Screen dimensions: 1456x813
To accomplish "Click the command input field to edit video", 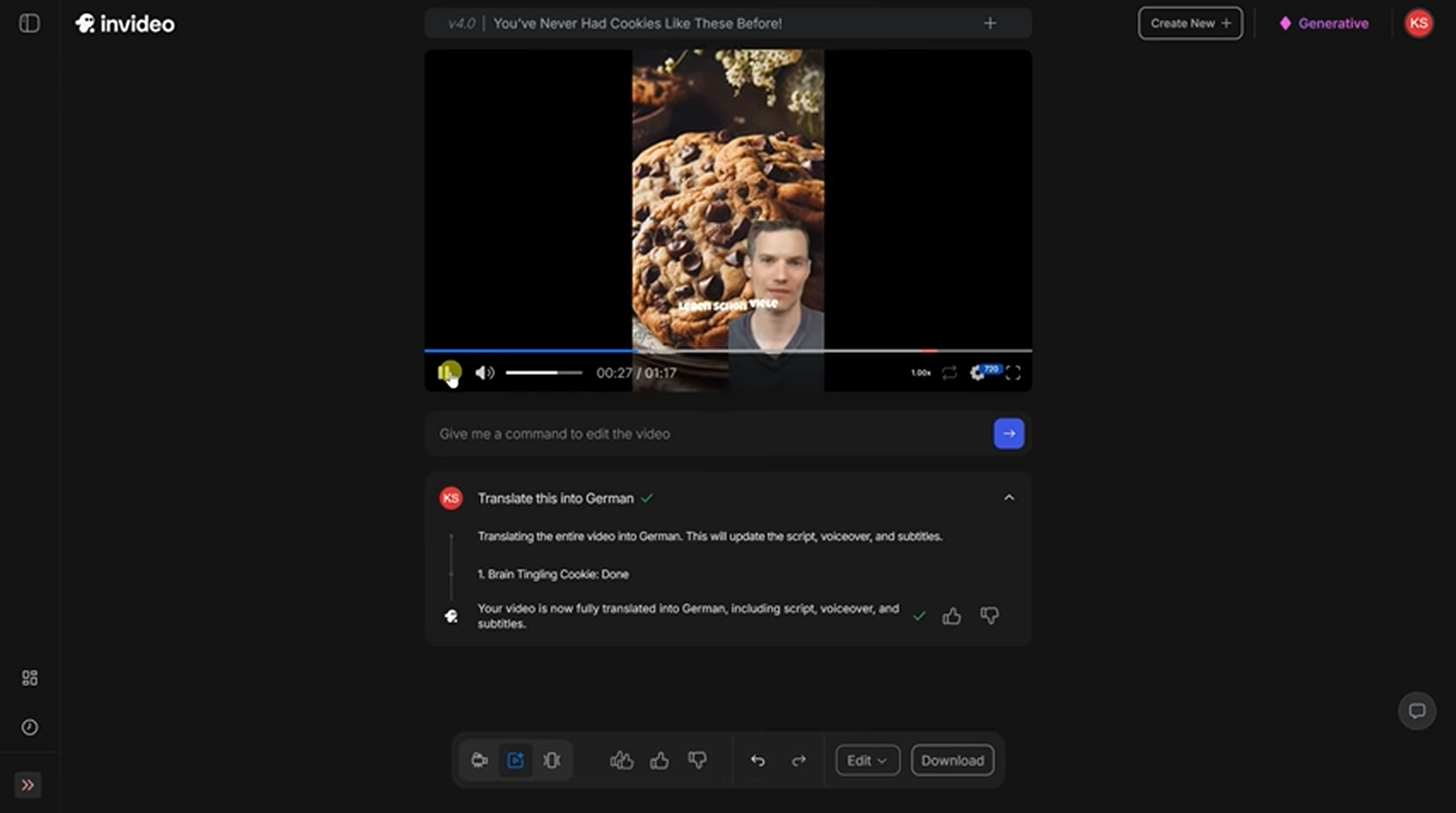I will pos(683,433).
